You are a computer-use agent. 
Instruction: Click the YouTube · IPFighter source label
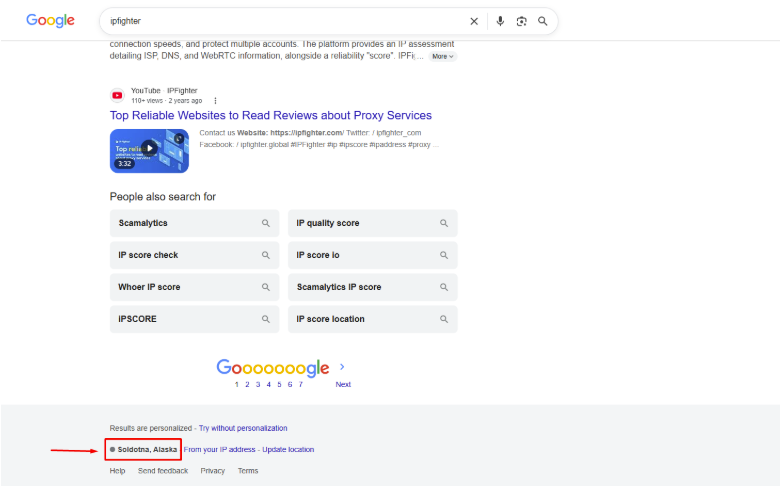point(164,91)
